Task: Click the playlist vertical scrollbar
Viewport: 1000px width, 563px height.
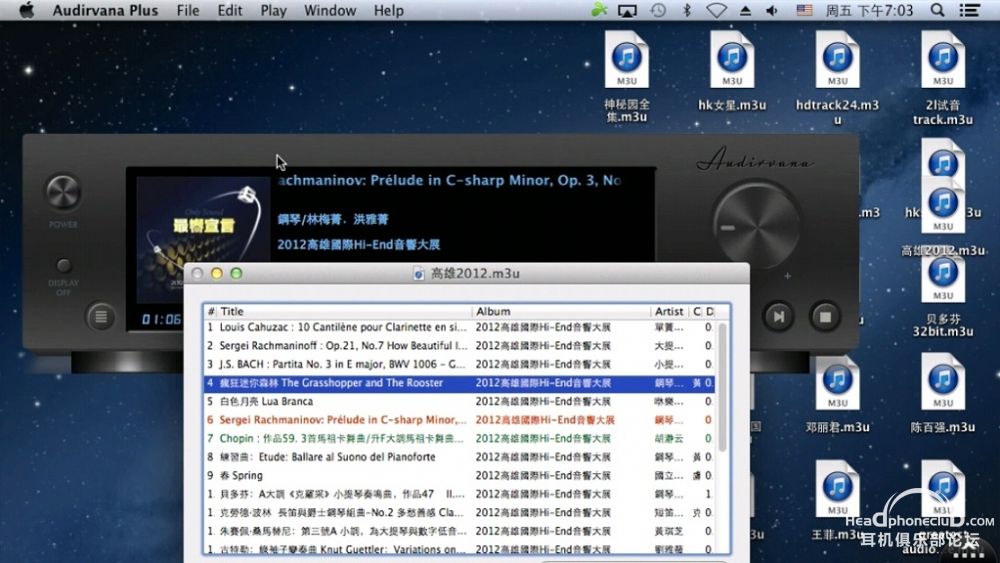Action: pos(723,388)
